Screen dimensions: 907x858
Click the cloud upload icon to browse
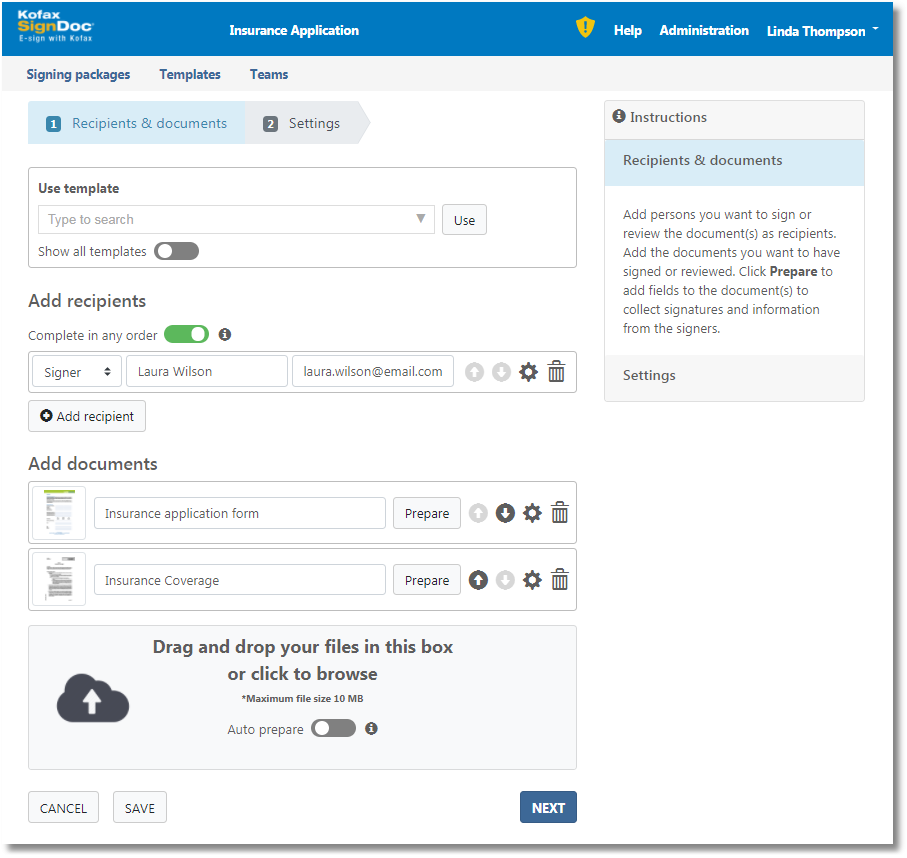[x=92, y=698]
